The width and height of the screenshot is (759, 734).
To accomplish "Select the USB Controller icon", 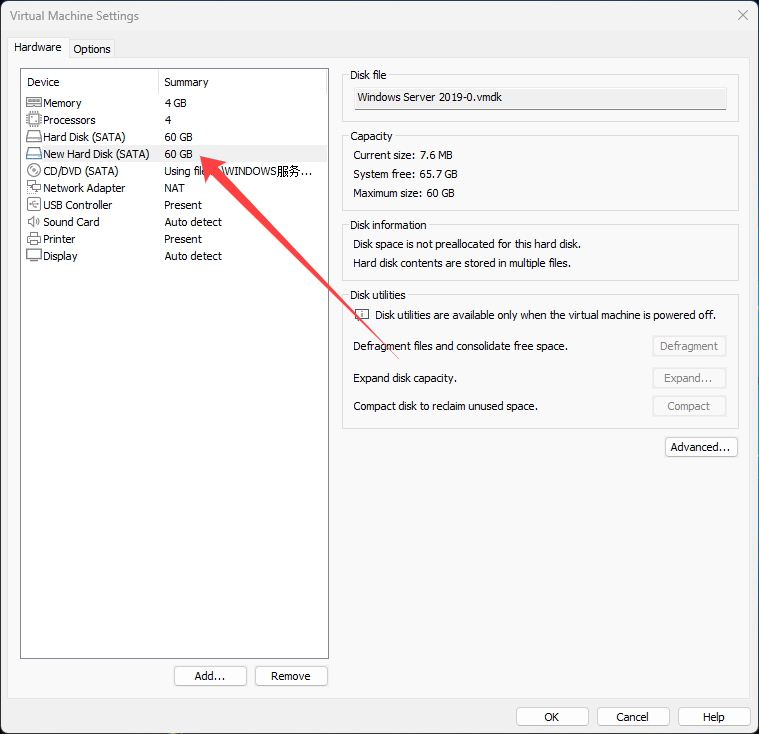I will [34, 205].
